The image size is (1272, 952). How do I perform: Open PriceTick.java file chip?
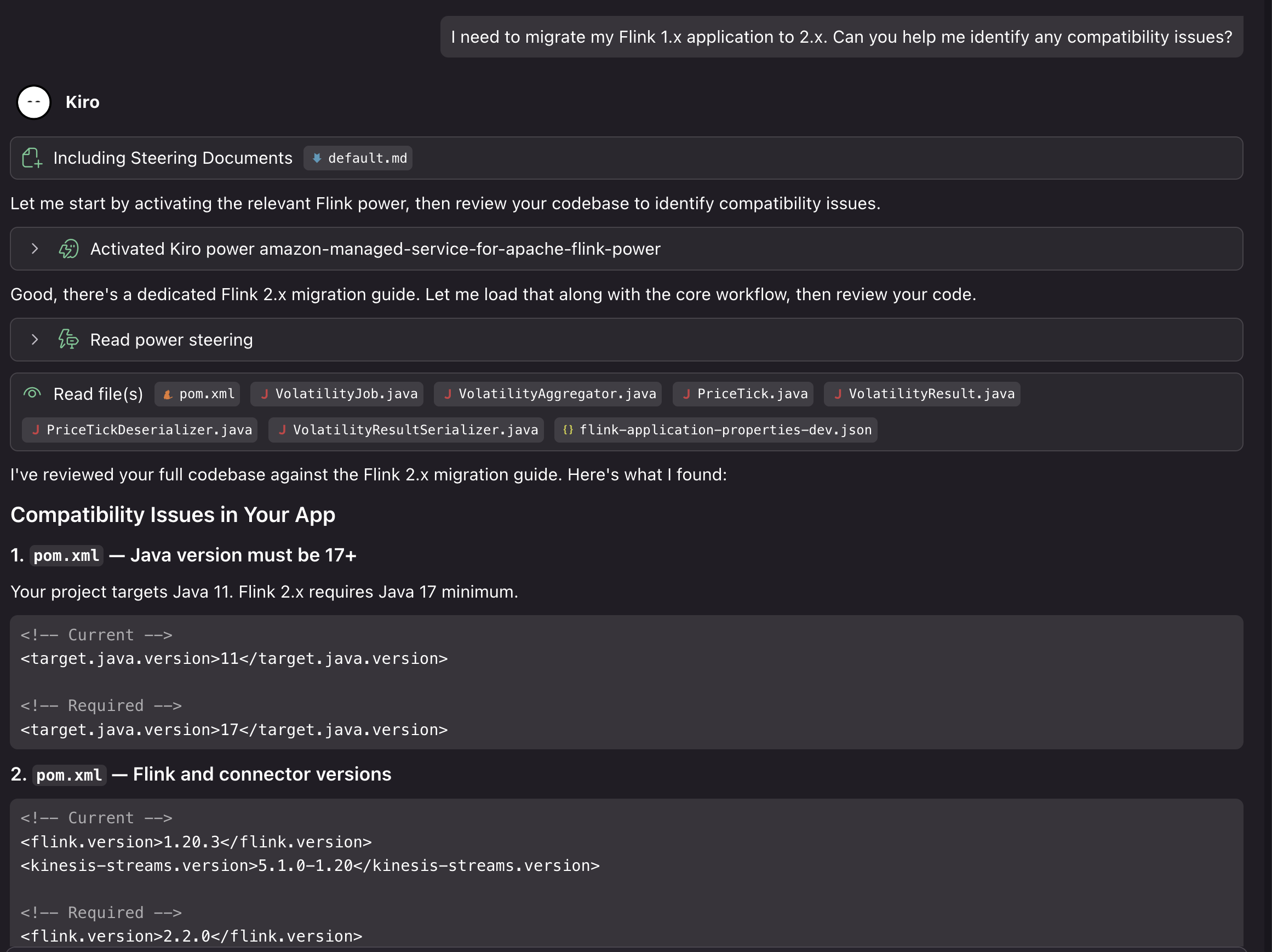tap(743, 394)
